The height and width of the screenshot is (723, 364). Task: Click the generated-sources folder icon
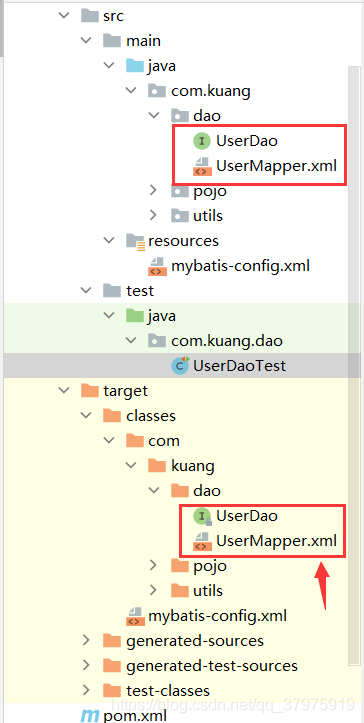(112, 640)
